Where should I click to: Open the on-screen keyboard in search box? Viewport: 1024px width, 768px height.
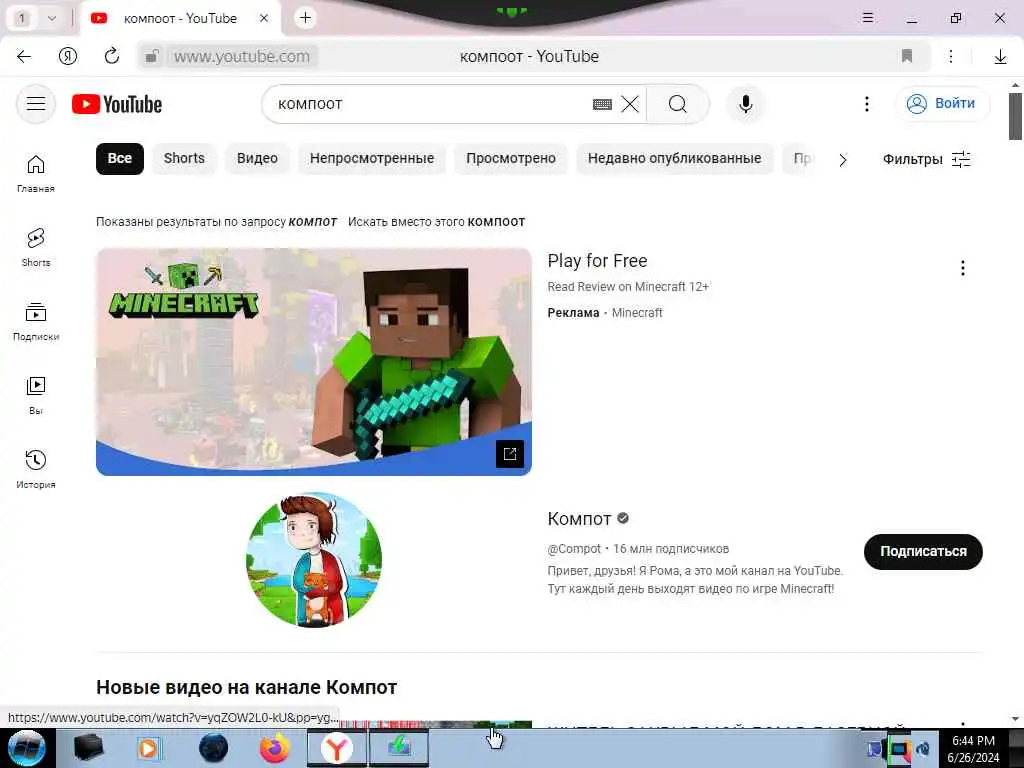pos(602,104)
